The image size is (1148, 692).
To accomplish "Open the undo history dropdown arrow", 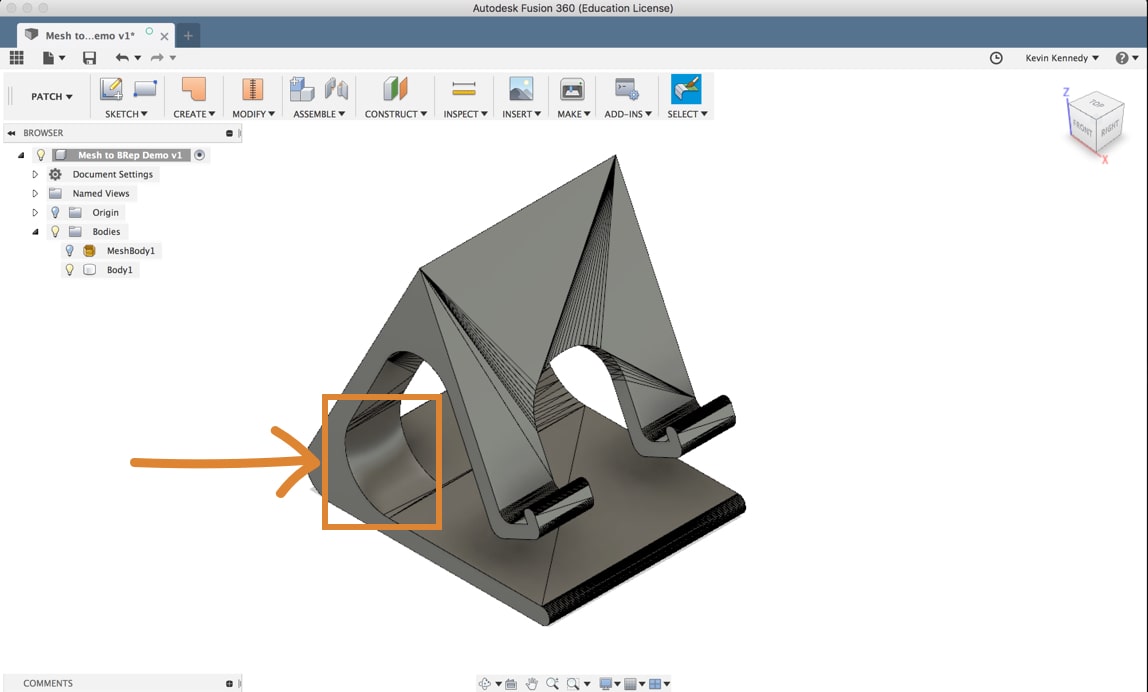I will tap(138, 58).
